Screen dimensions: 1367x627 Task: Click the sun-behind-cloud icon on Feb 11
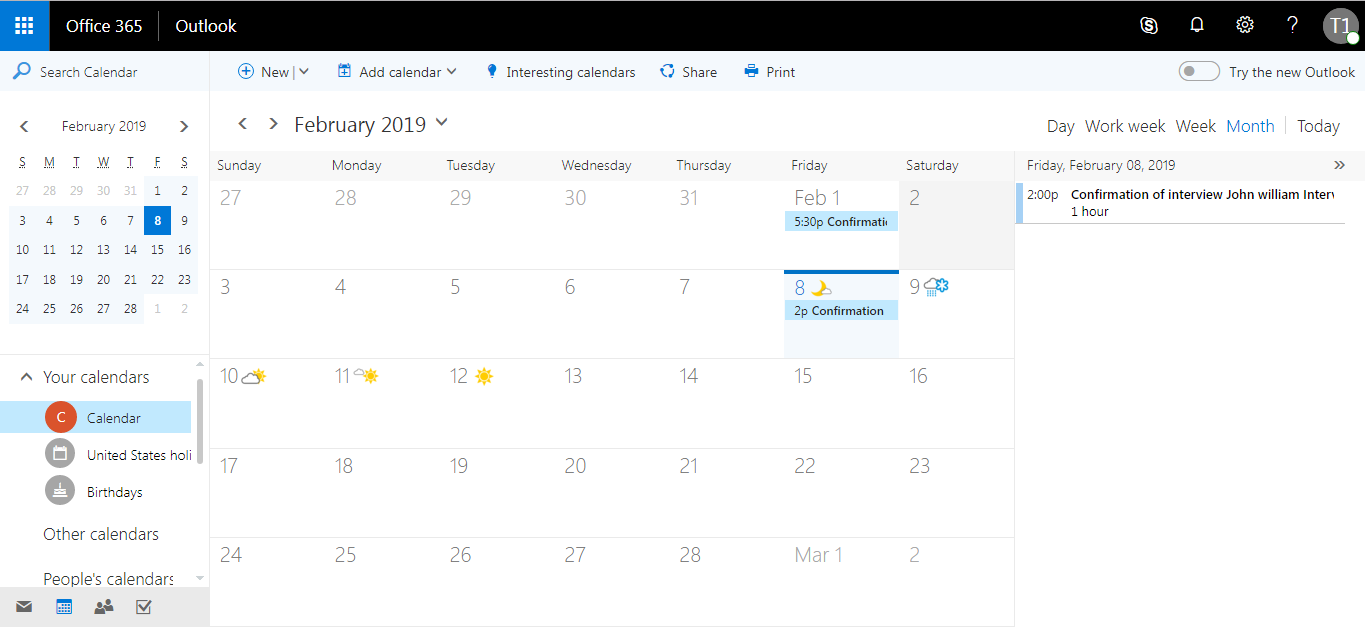pyautogui.click(x=366, y=377)
